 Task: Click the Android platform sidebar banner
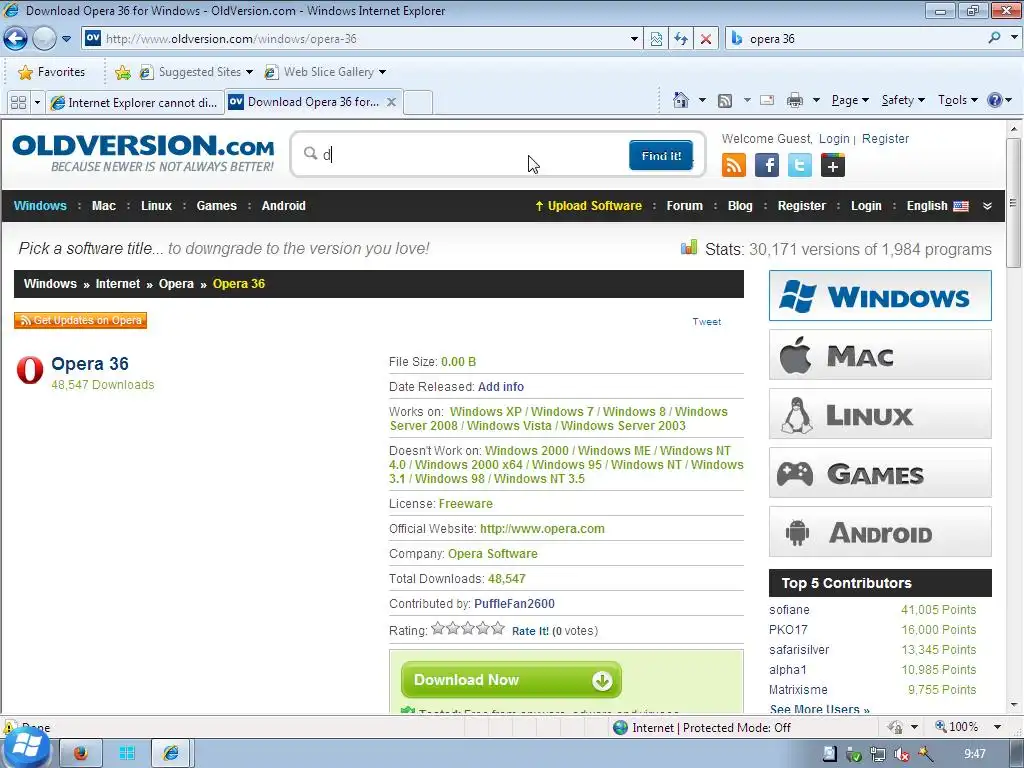click(880, 532)
